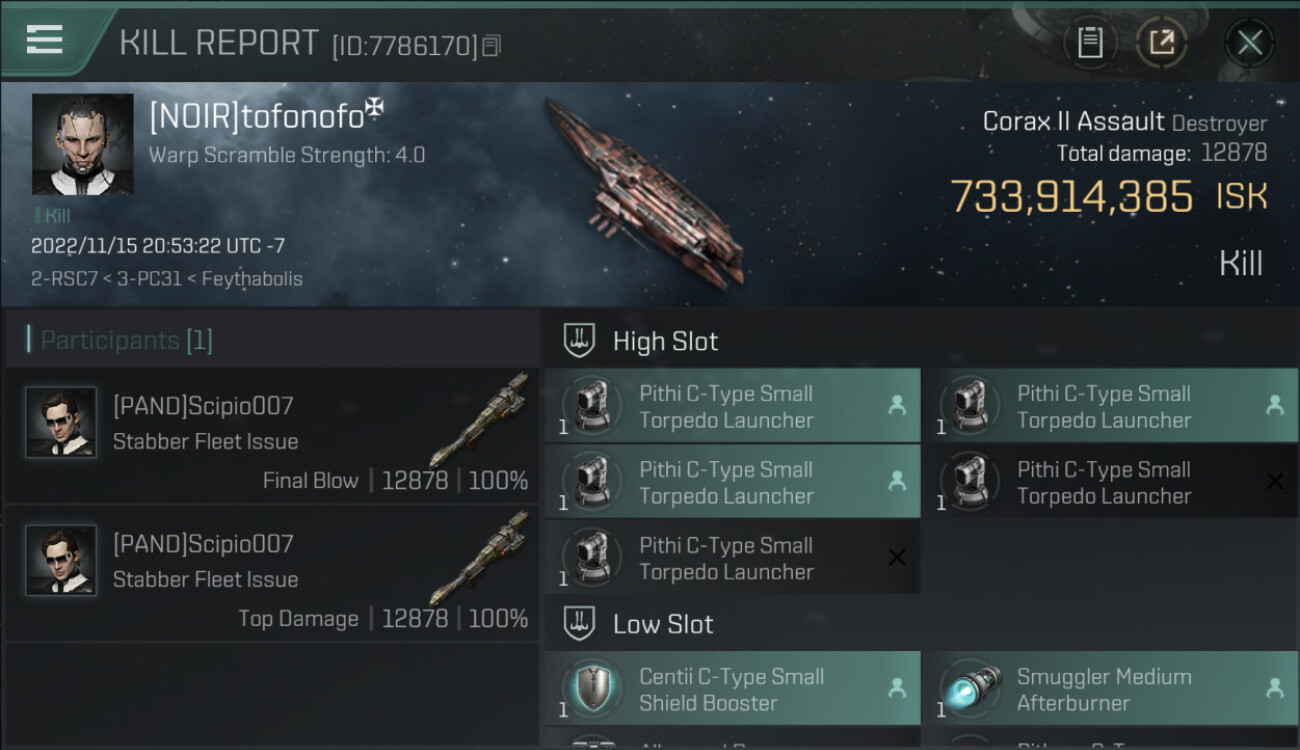Click the Feythabolis location breadcrumb

(x=252, y=279)
